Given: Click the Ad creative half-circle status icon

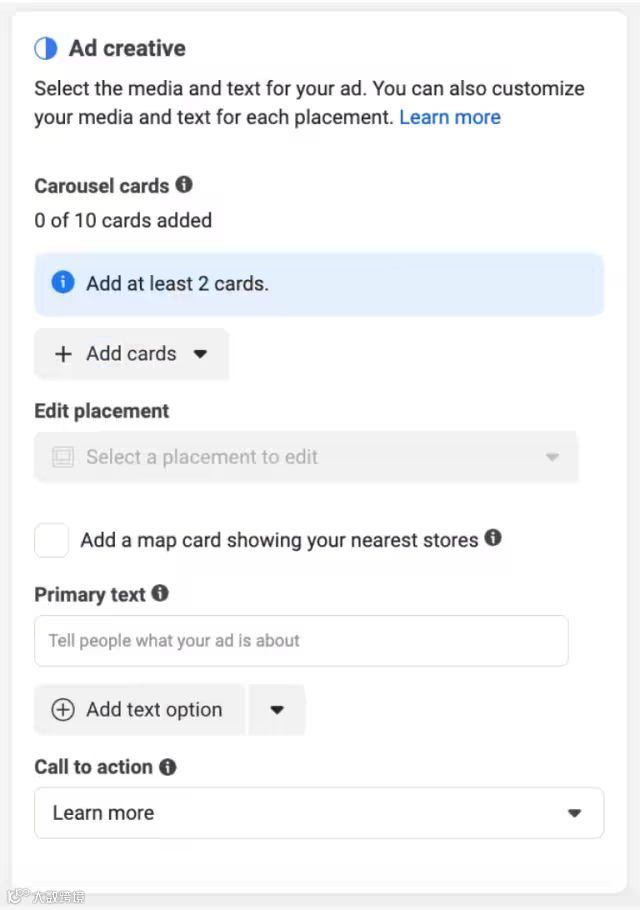Looking at the screenshot, I should (46, 48).
